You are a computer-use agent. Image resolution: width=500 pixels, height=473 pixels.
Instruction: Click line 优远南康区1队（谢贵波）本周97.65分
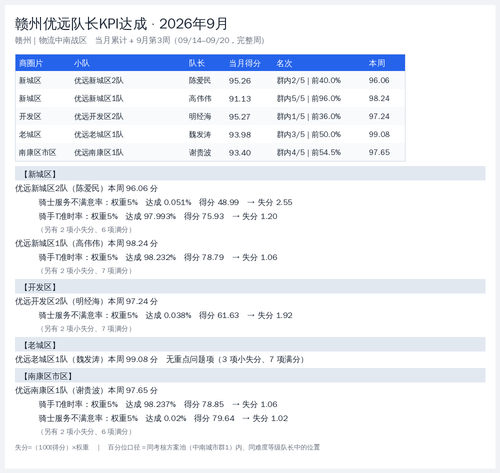(86, 390)
